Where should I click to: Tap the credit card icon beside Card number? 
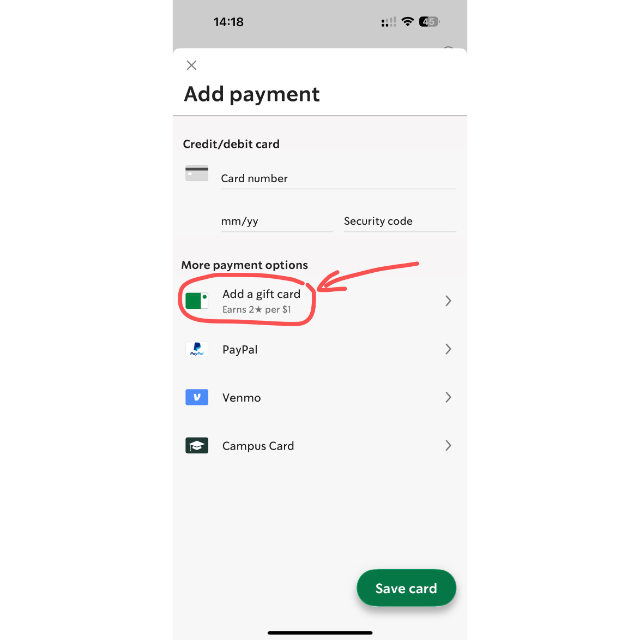197,173
